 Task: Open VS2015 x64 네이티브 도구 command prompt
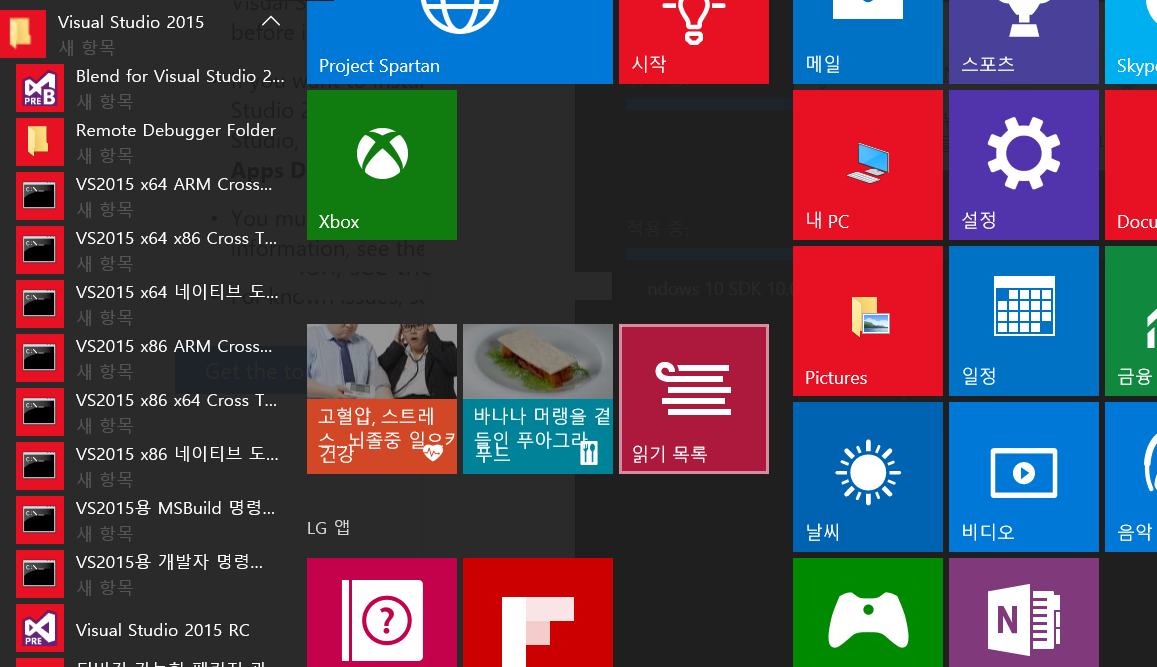pyautogui.click(x=153, y=304)
